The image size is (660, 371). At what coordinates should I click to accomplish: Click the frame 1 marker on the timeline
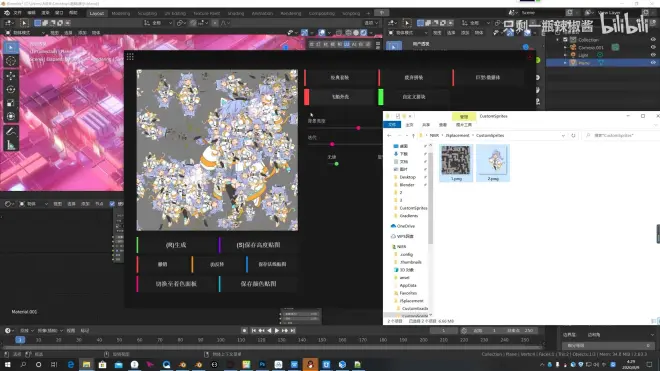point(20,340)
